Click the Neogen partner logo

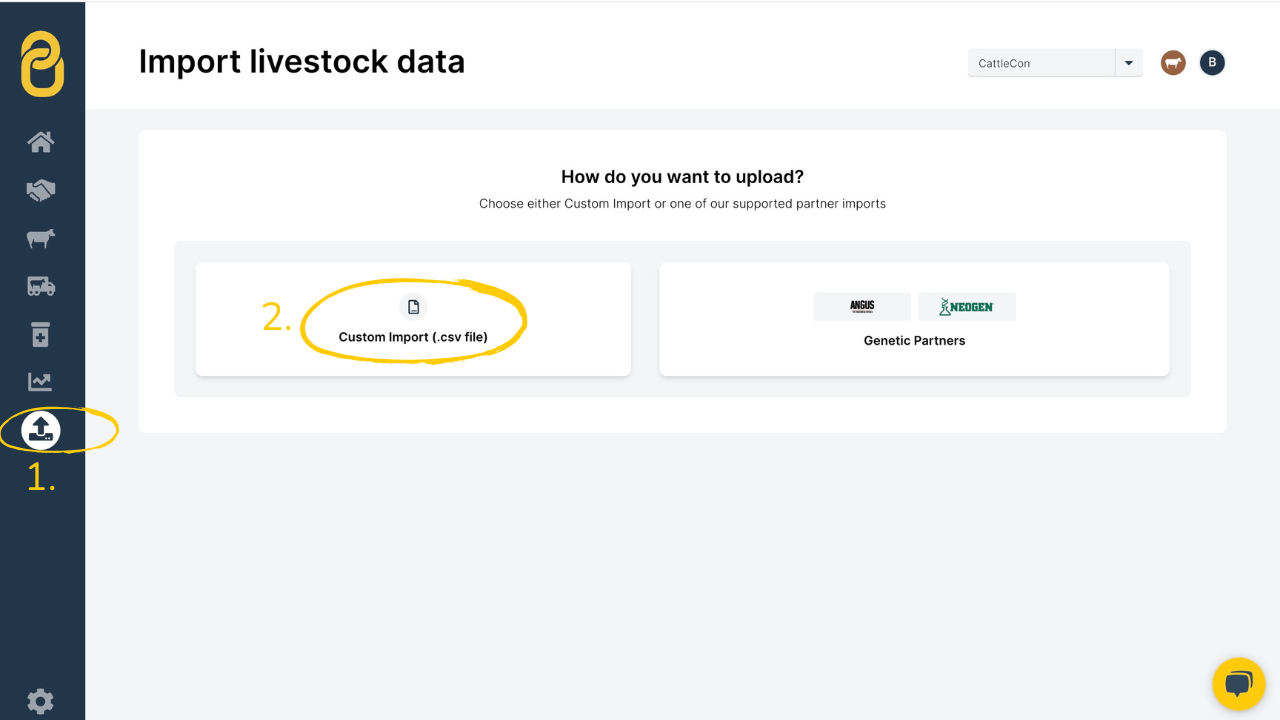pos(967,306)
